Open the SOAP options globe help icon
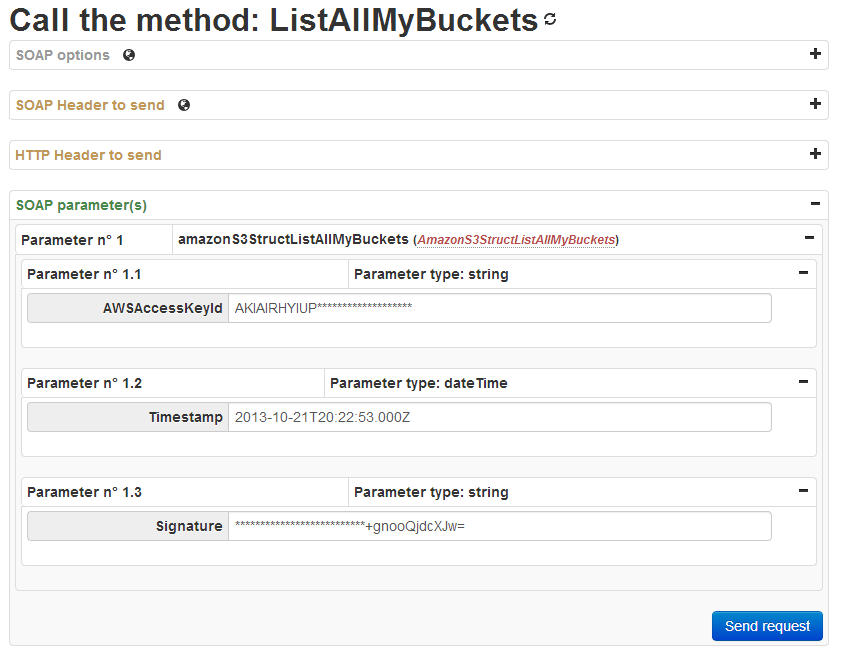The width and height of the screenshot is (842, 657). pyautogui.click(x=129, y=55)
